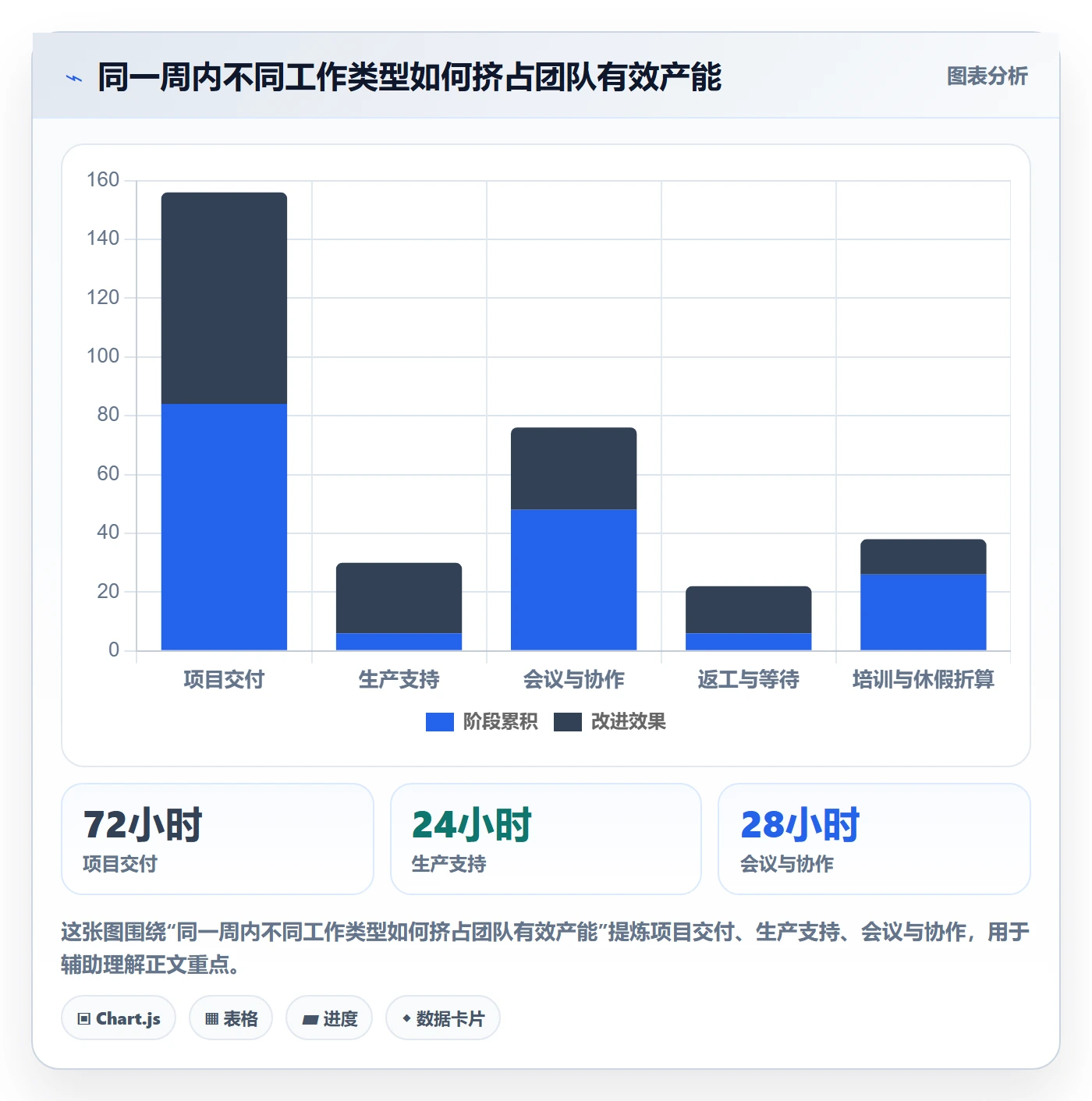
Task: Click the x-axis label 生产支持
Action: [399, 680]
